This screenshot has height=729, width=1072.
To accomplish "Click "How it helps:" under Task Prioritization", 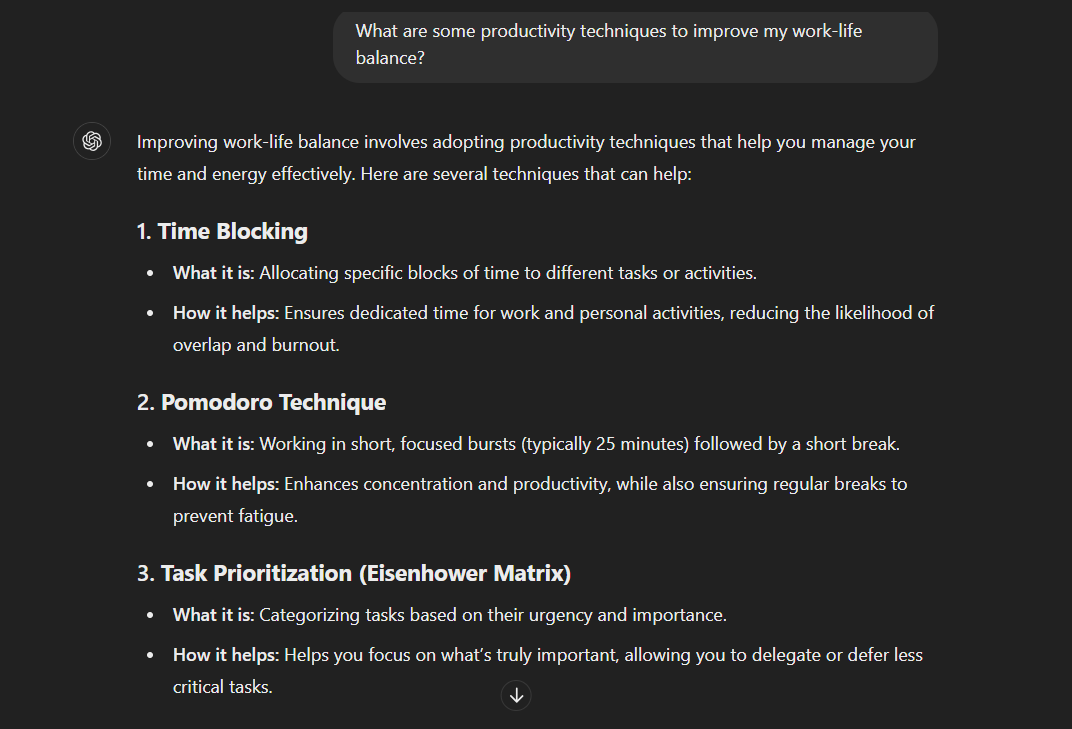I will coord(225,655).
